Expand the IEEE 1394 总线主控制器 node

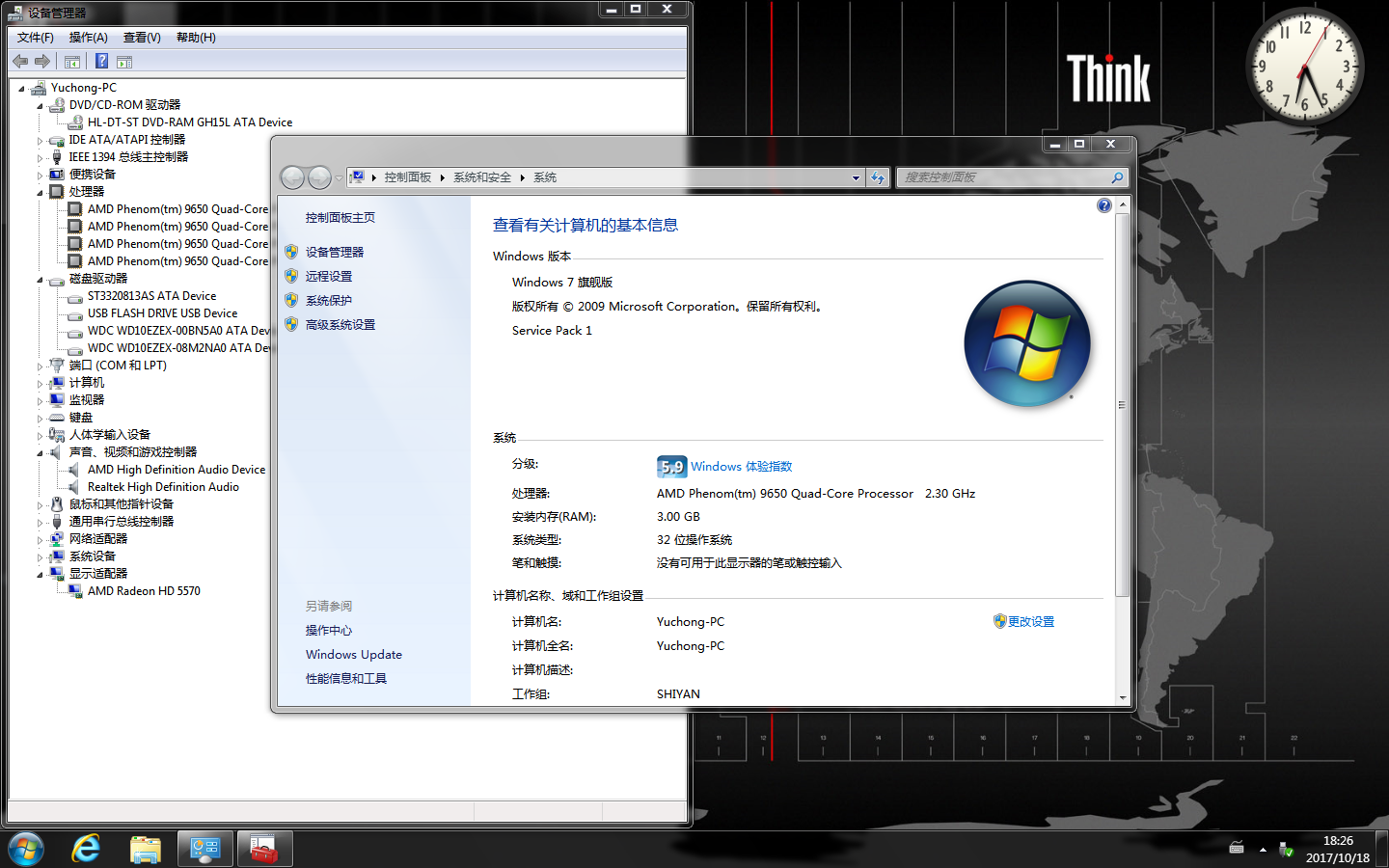(40, 158)
